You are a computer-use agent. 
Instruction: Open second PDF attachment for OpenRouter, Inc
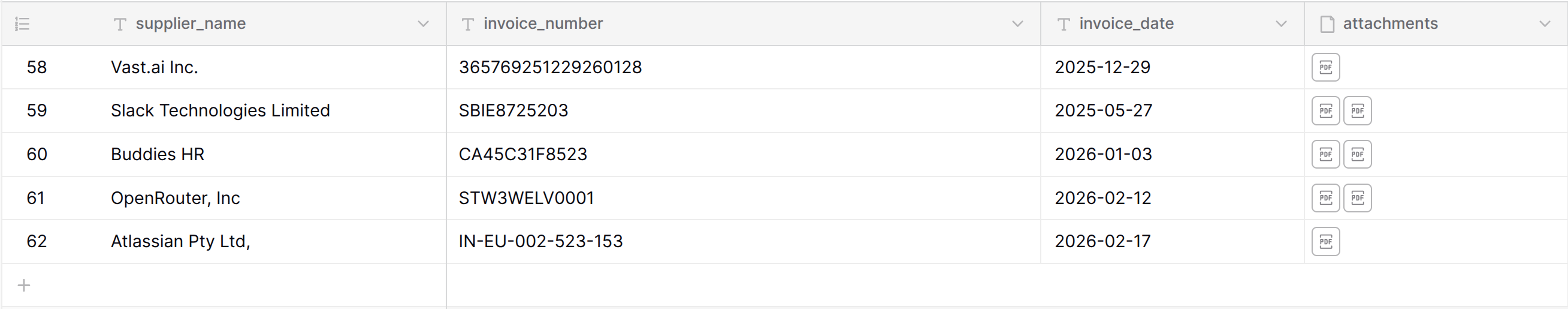[x=1356, y=198]
